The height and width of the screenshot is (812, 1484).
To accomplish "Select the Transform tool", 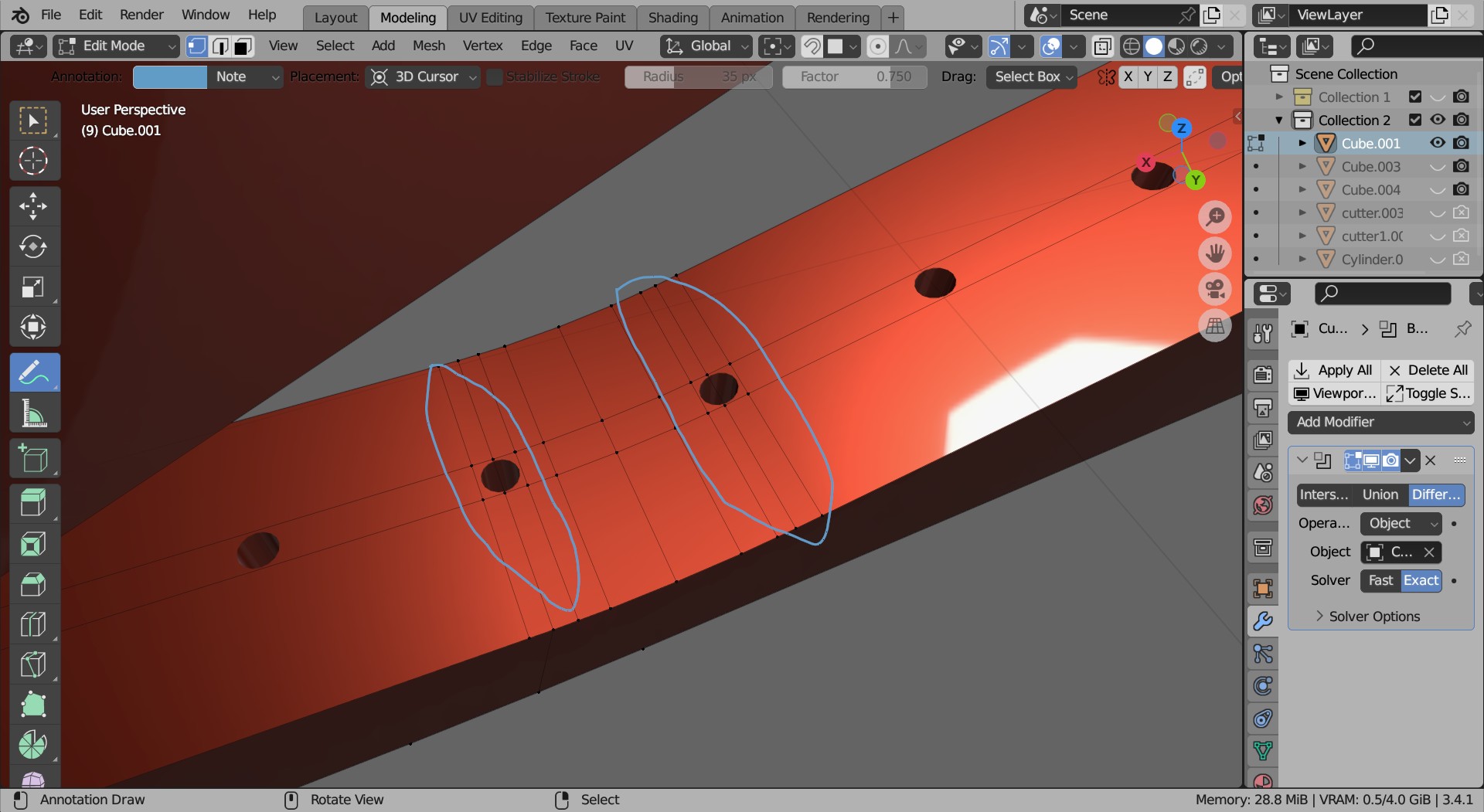I will [32, 327].
